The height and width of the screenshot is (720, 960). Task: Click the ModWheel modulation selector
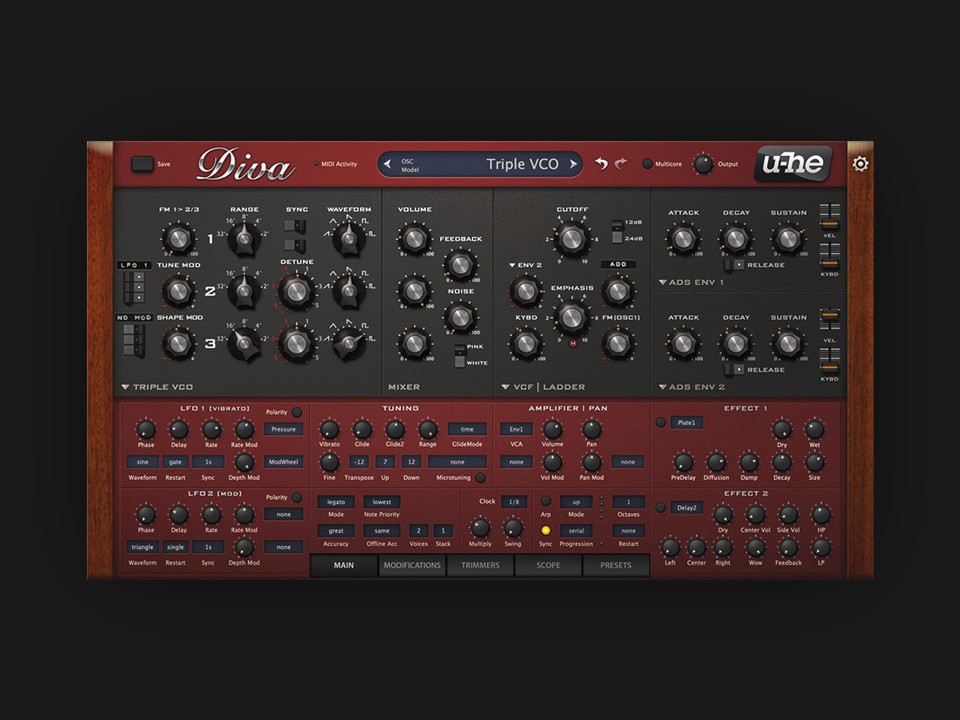coord(283,462)
